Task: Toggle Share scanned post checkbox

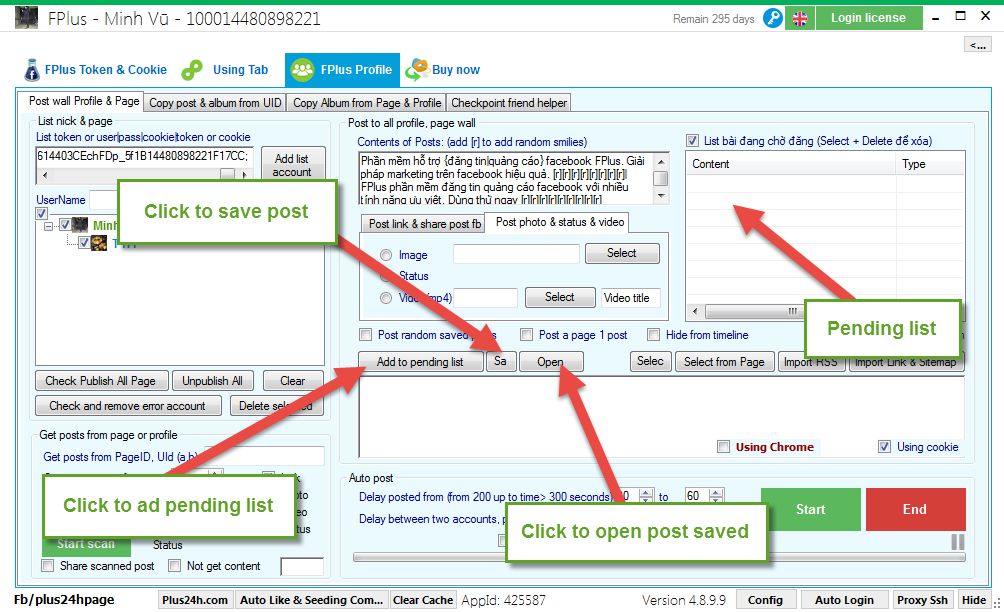Action: pyautogui.click(x=47, y=565)
